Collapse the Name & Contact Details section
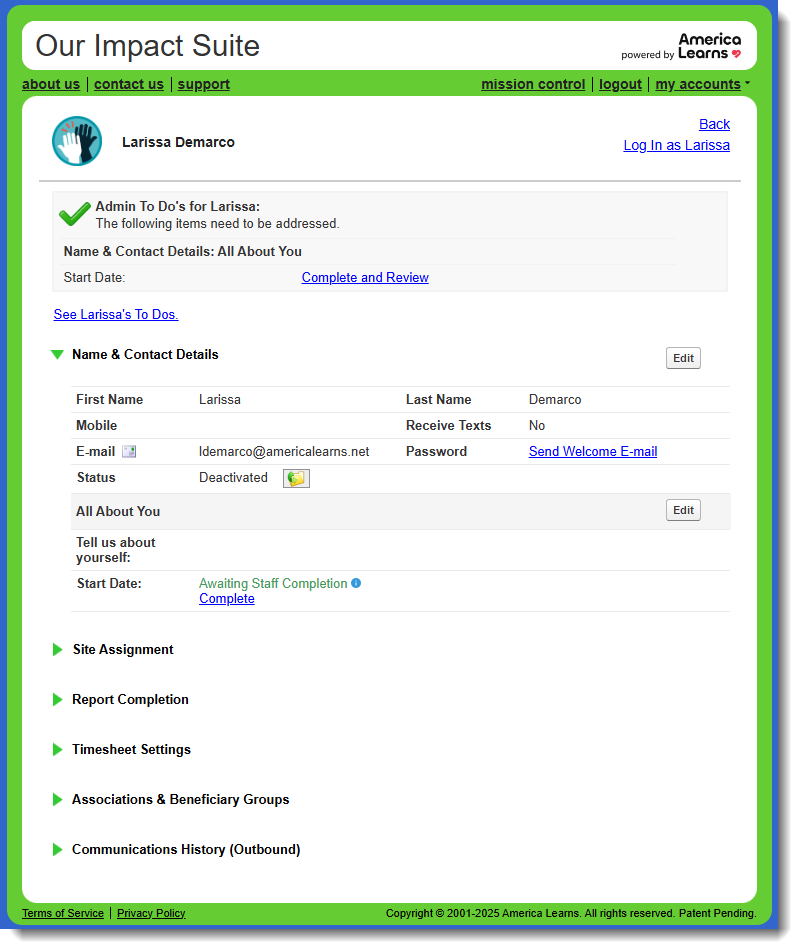Screen dimensions: 801x952 click(x=57, y=355)
